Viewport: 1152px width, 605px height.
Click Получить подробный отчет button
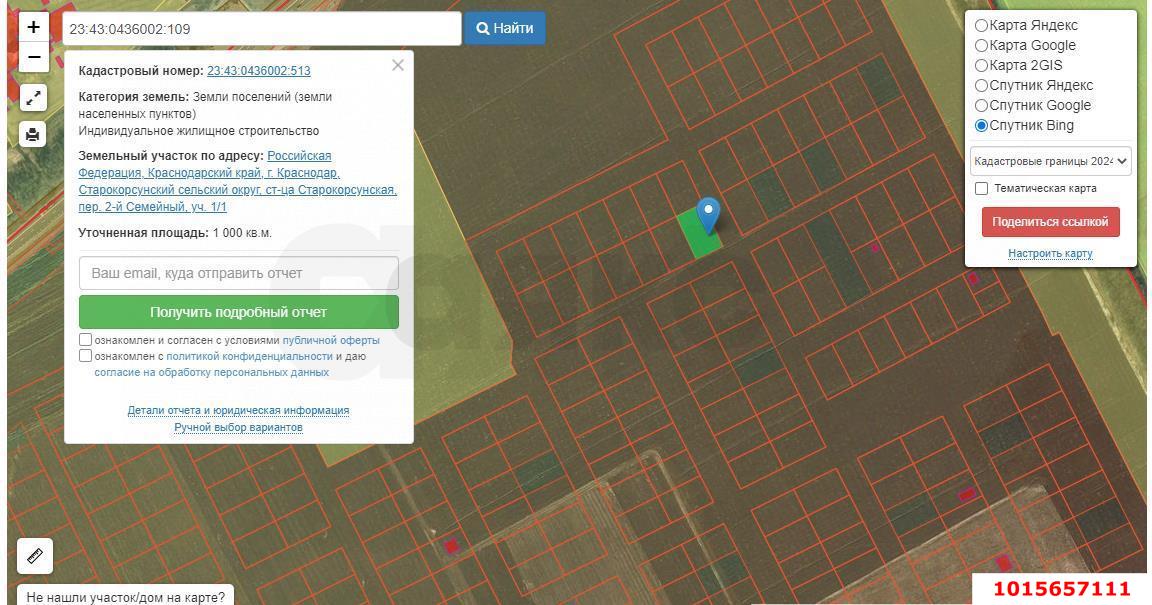tap(239, 312)
